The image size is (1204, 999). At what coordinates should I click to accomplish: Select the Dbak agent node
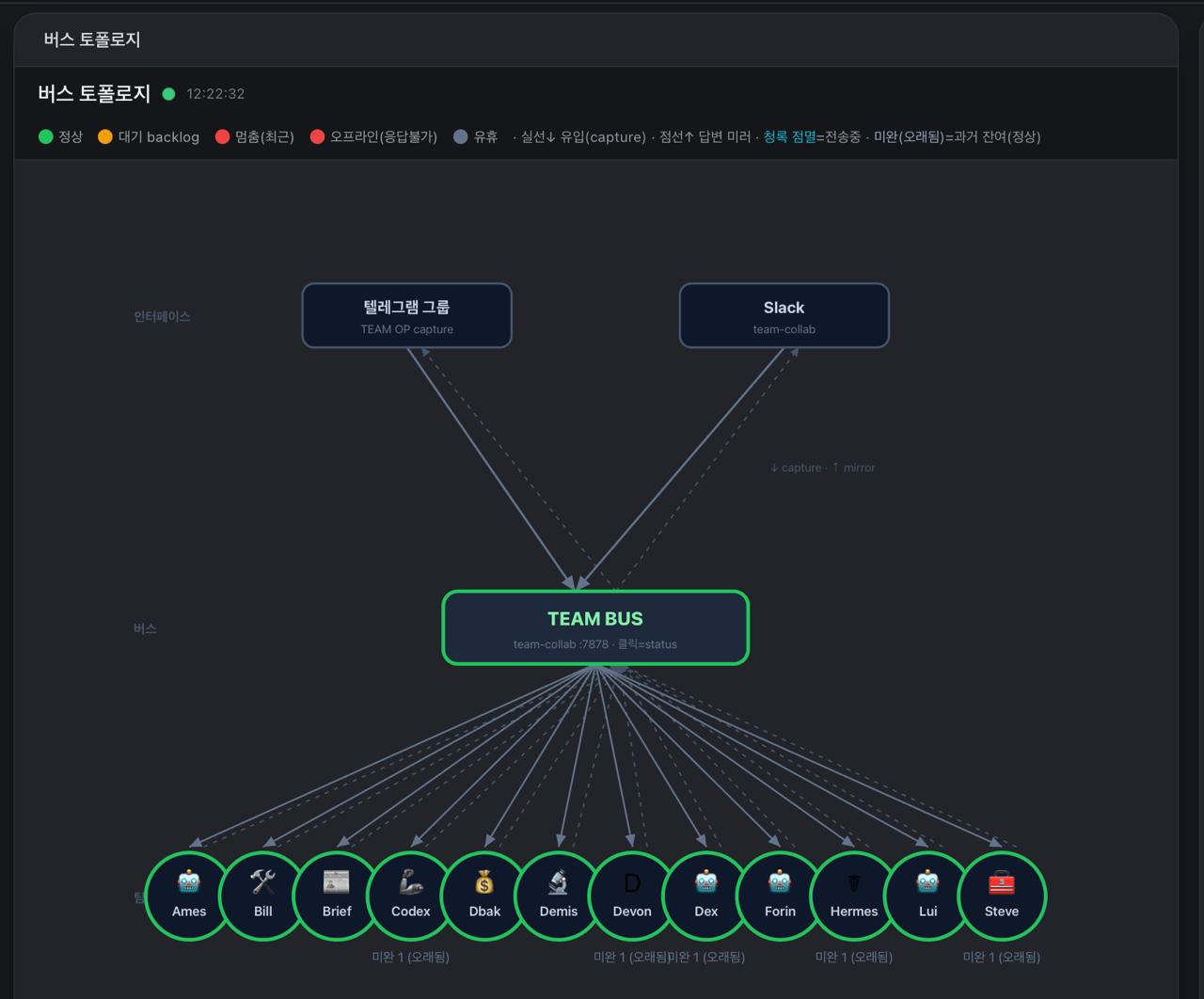484,896
